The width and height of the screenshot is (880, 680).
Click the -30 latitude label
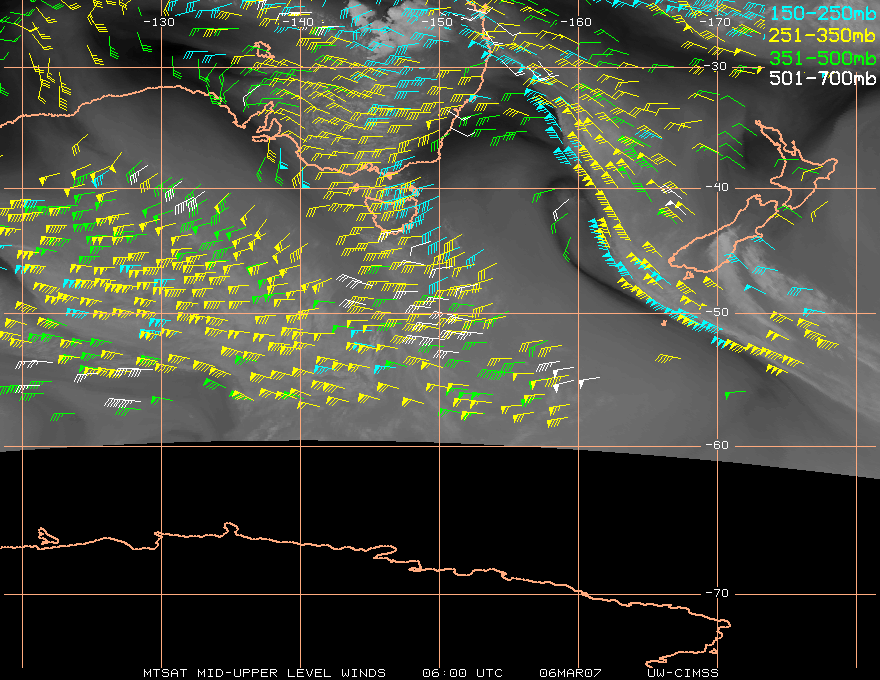(716, 66)
